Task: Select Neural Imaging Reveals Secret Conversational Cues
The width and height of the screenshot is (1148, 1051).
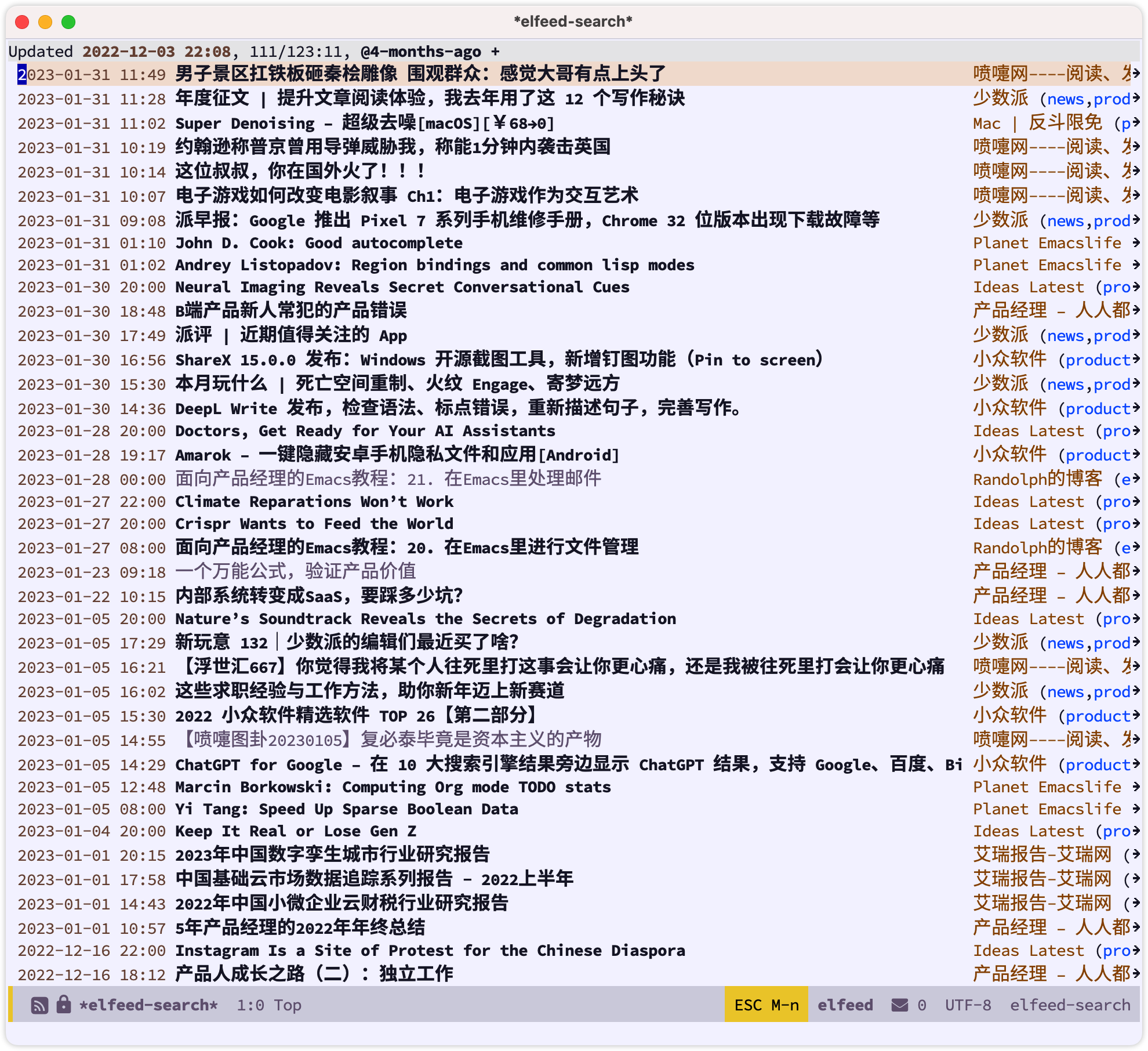Action: click(x=402, y=287)
